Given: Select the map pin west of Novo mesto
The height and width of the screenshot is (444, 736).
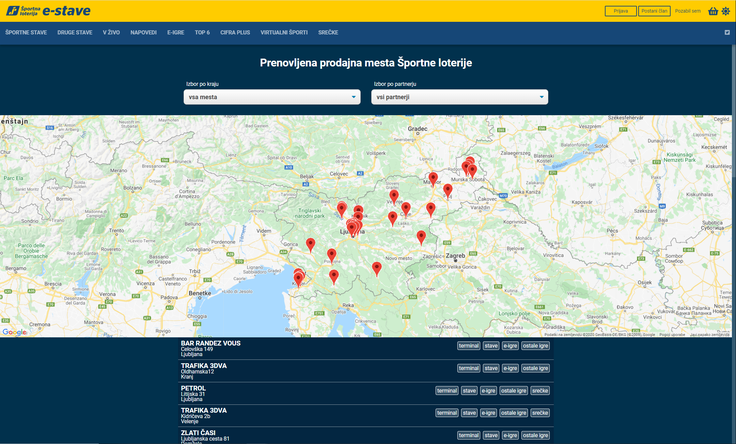Looking at the screenshot, I should click(x=376, y=268).
